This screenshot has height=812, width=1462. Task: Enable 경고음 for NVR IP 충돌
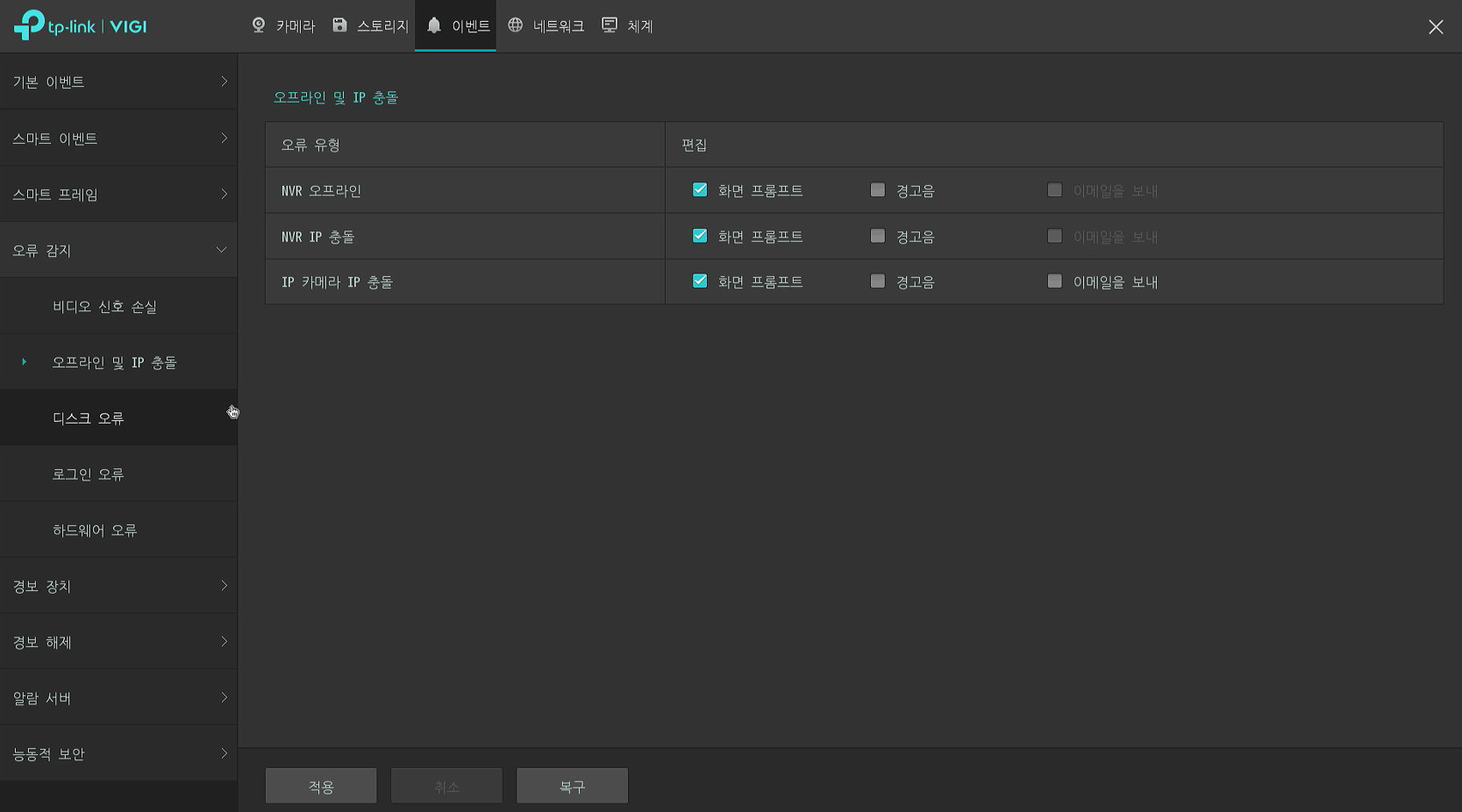(x=878, y=236)
